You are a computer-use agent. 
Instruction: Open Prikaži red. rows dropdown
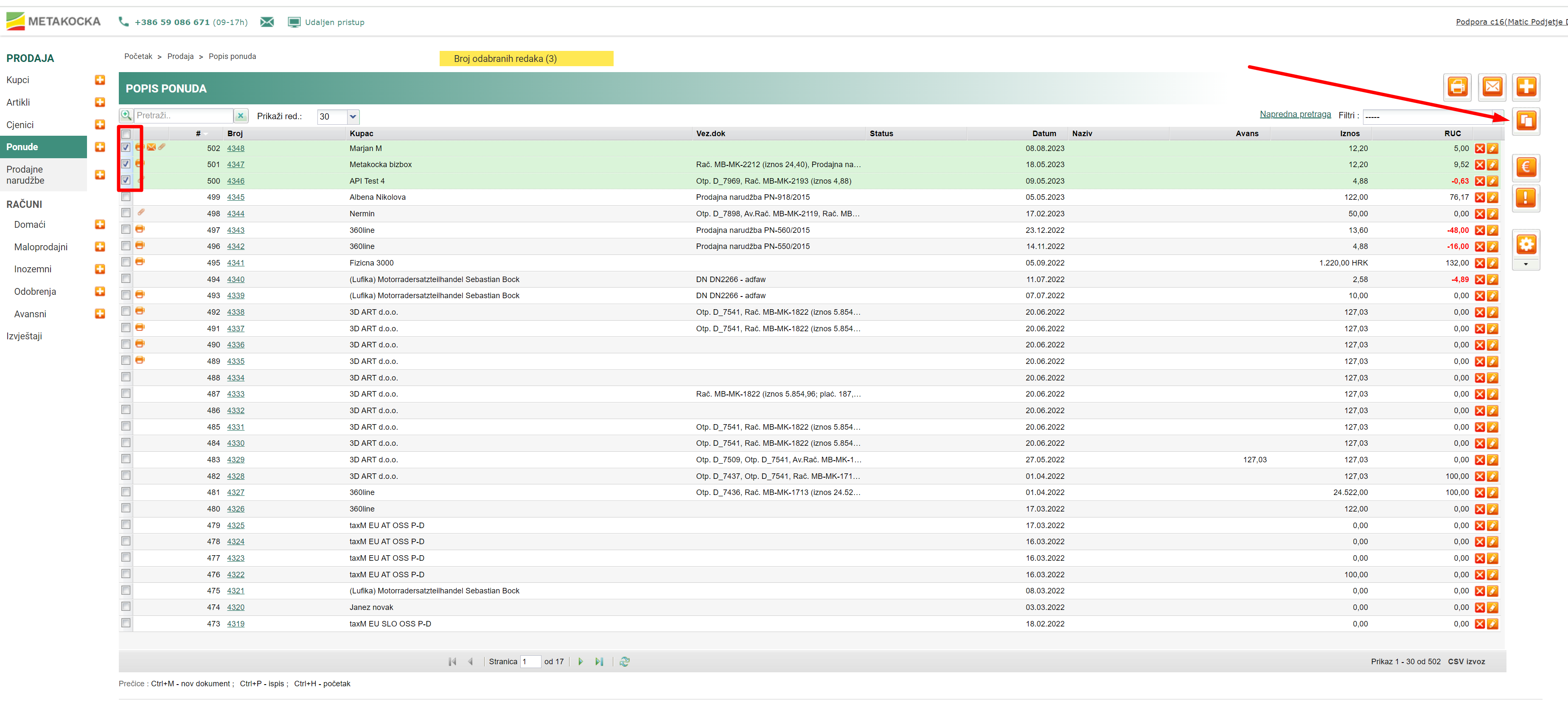pos(353,117)
